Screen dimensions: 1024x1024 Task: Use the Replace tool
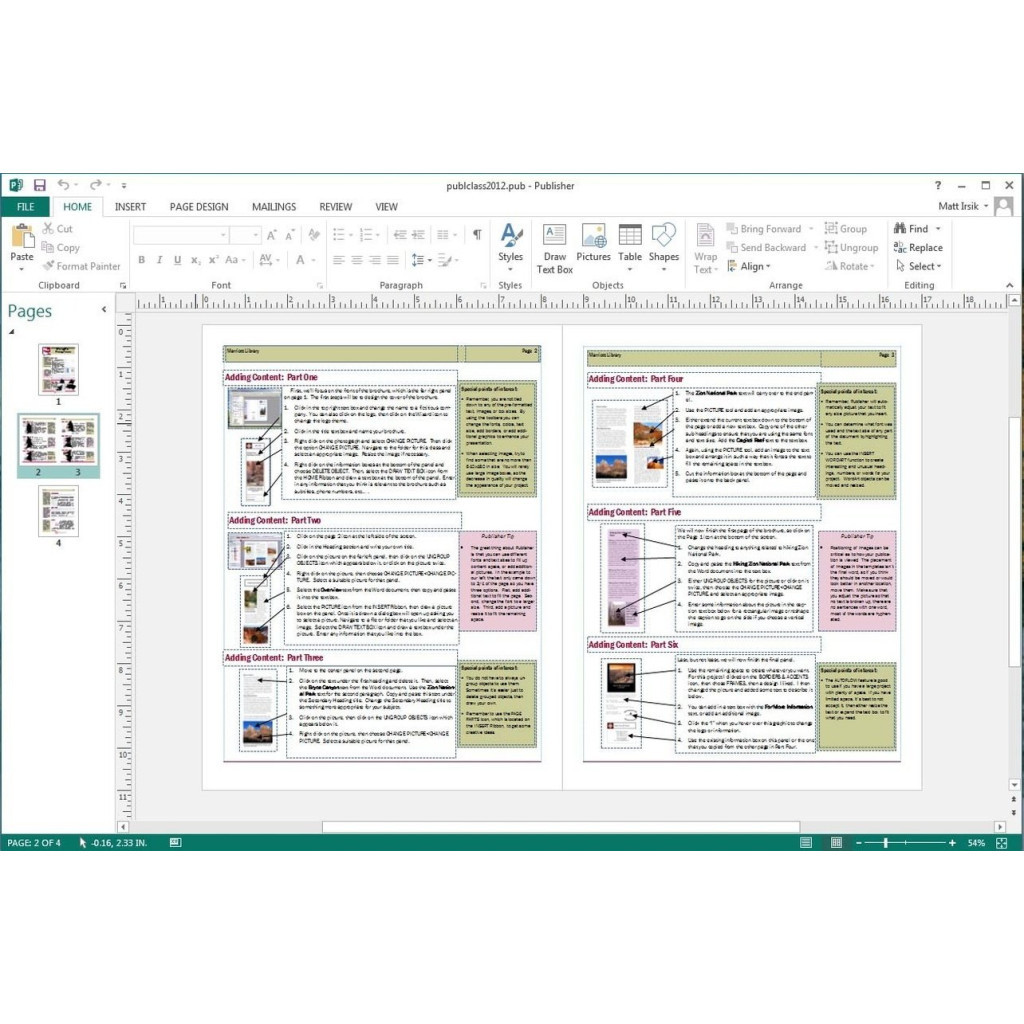tap(920, 247)
